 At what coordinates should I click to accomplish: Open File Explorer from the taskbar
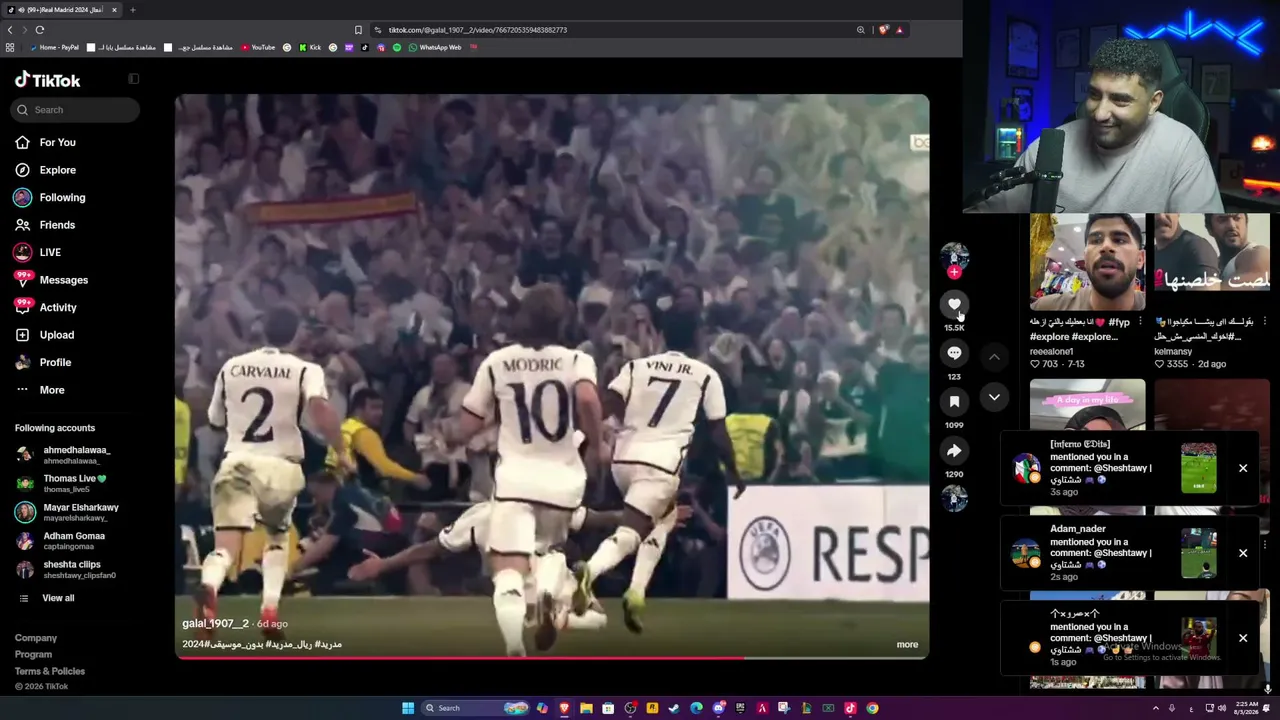(x=586, y=708)
